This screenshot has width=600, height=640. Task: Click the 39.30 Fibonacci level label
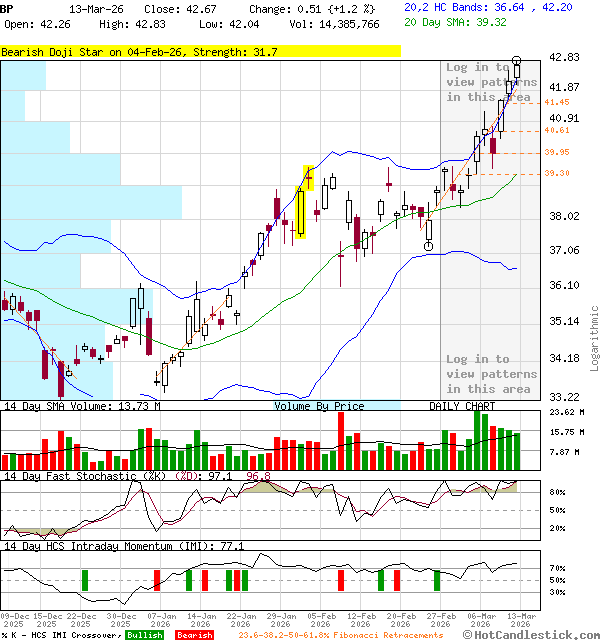(x=557, y=173)
